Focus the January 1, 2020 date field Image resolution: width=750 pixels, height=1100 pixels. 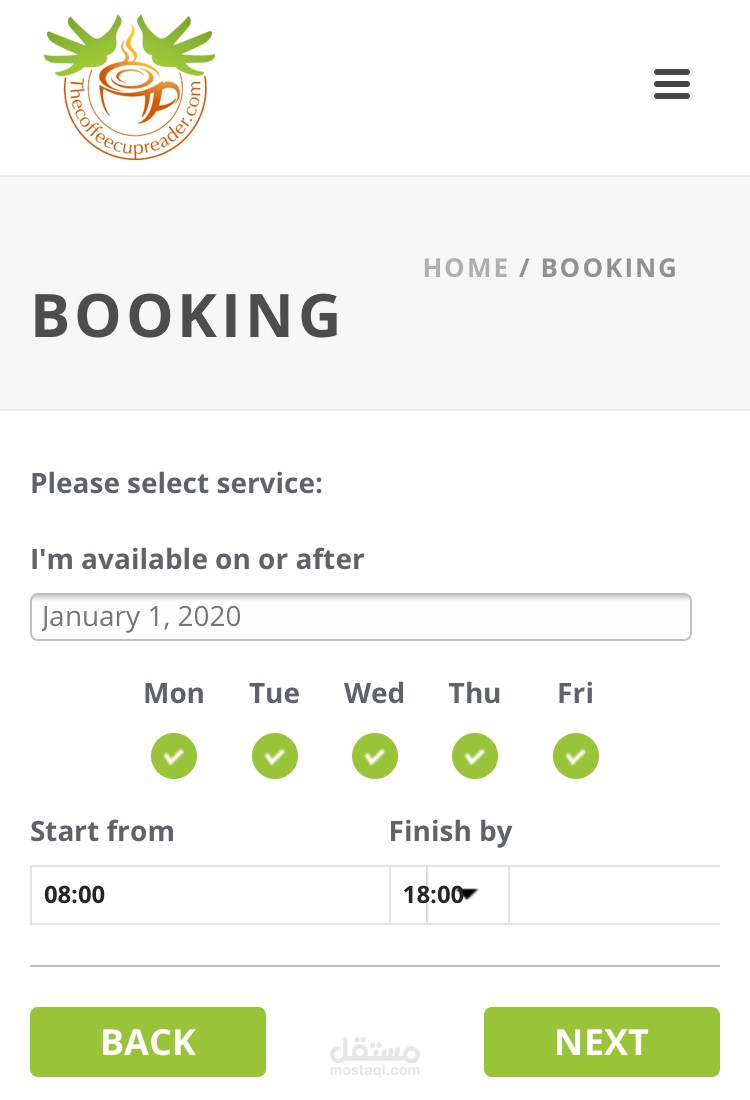[361, 617]
